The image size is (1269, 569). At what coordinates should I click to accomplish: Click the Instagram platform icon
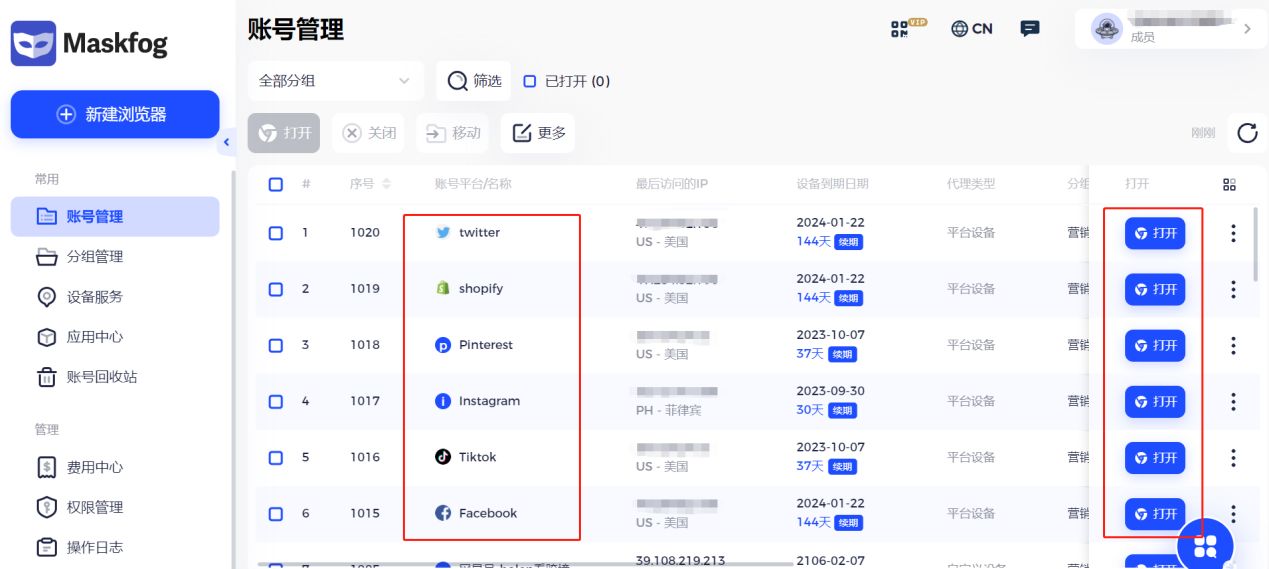443,401
